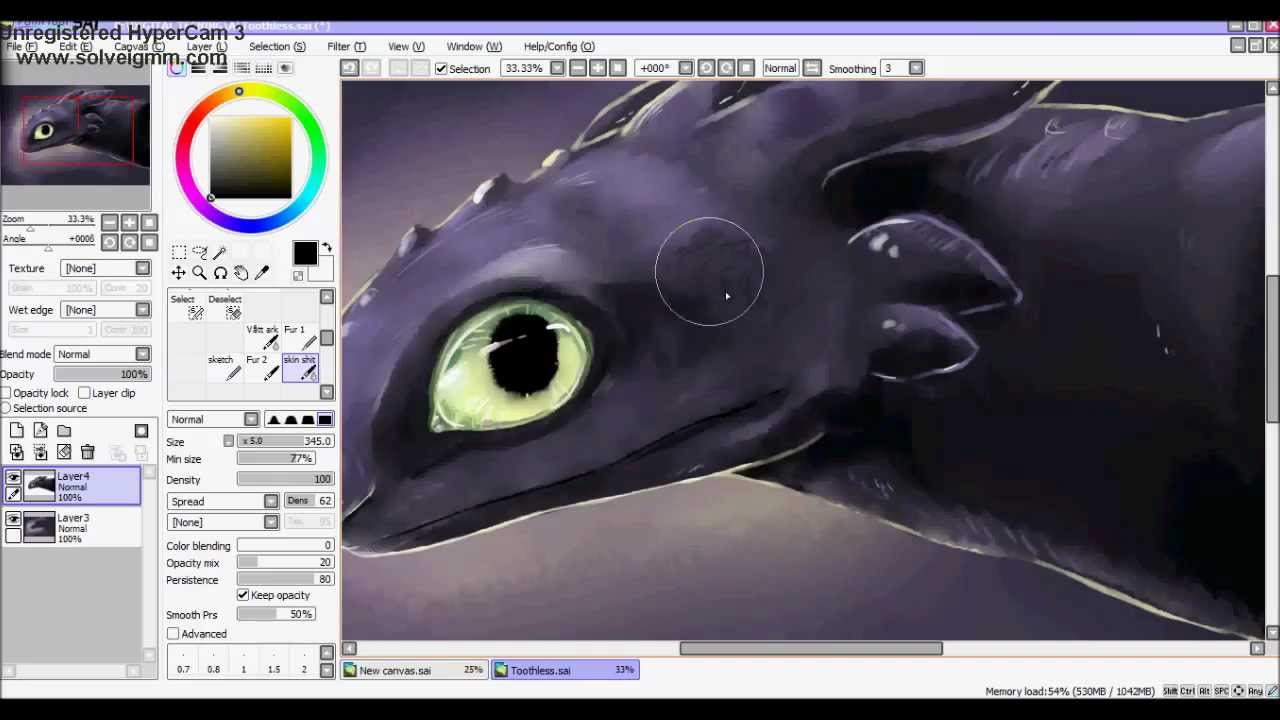
Task: Open the brush texture [None] dropdown
Action: [223, 523]
